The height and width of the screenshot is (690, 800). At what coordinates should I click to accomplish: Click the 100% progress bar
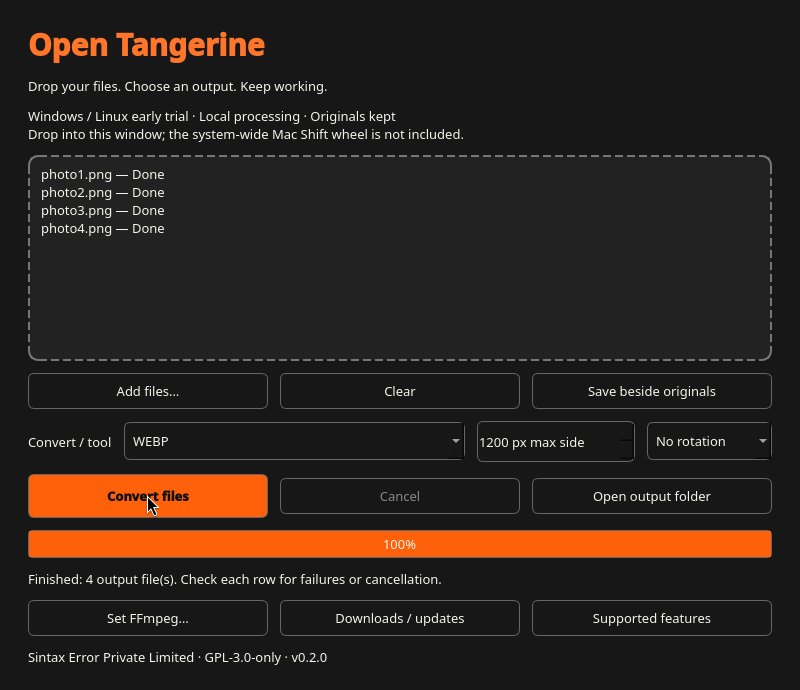(x=399, y=544)
